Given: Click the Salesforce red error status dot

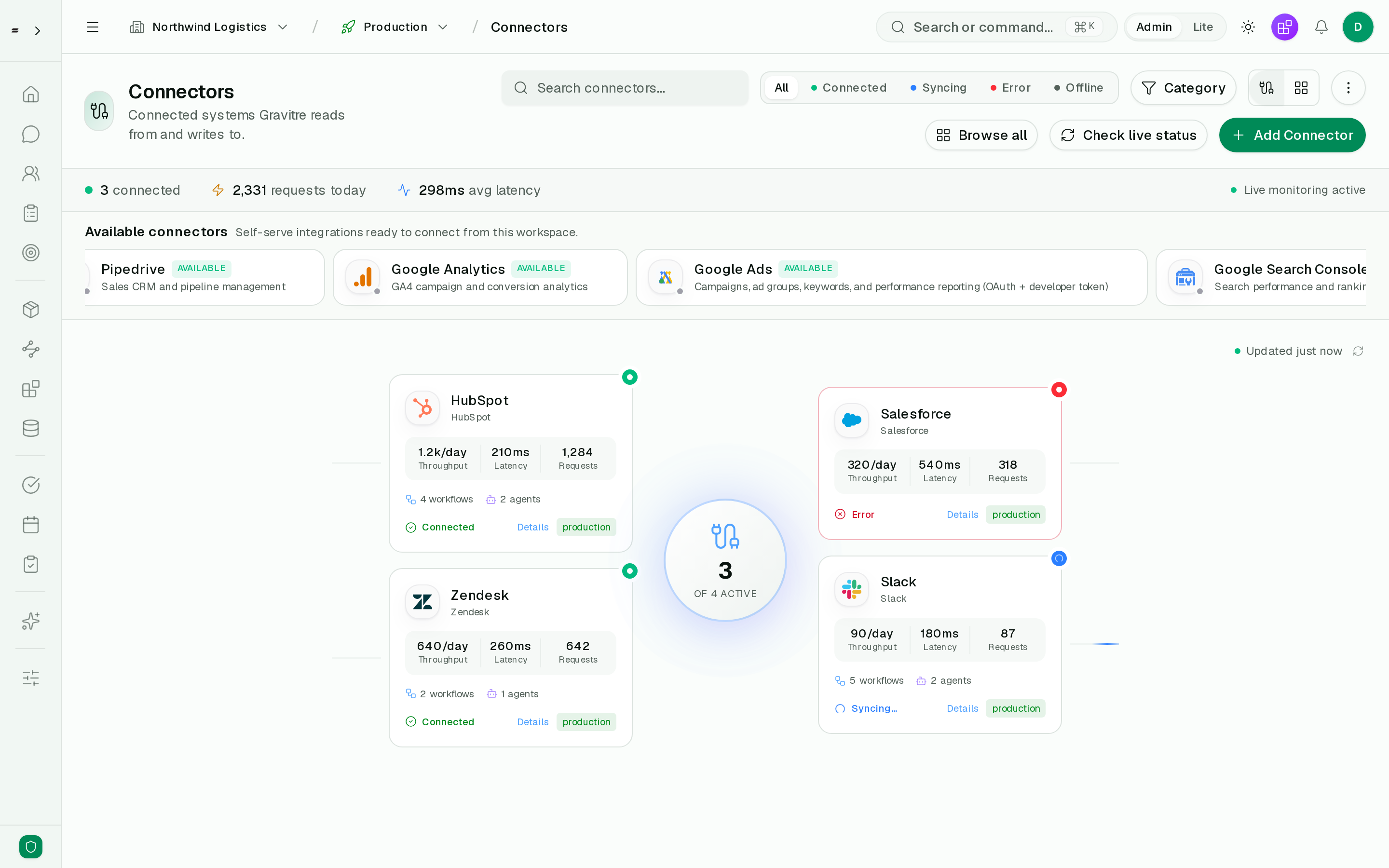Looking at the screenshot, I should click(1059, 390).
